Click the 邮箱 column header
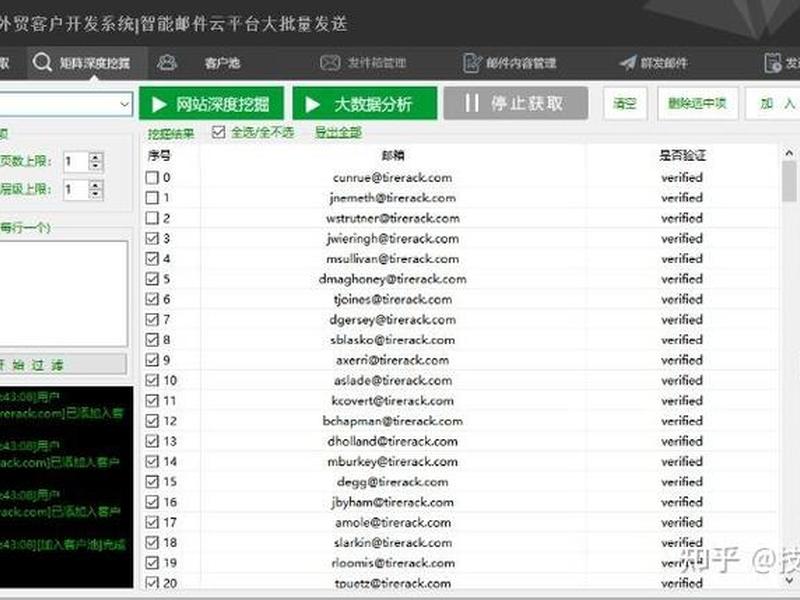 point(393,155)
